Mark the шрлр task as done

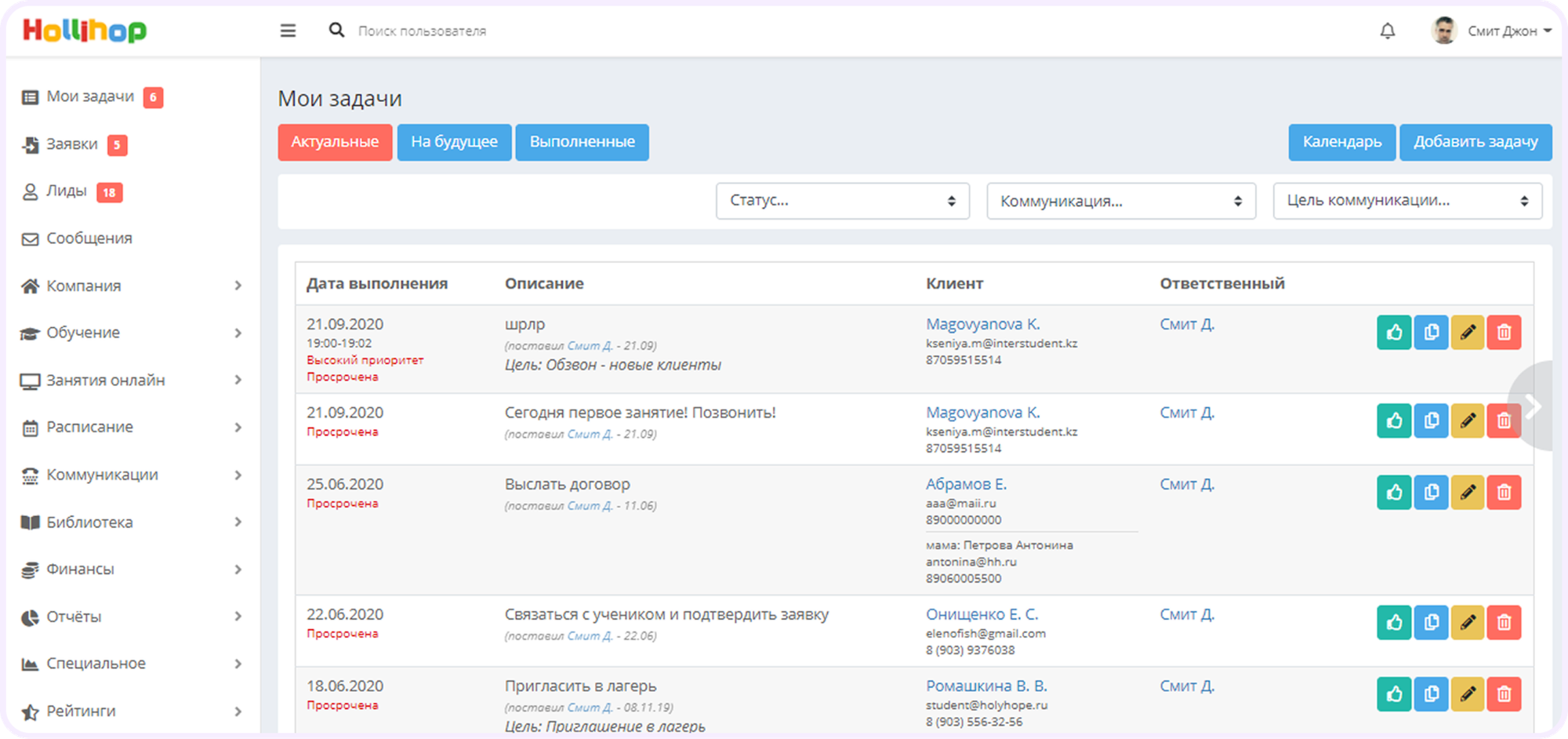tap(1394, 333)
